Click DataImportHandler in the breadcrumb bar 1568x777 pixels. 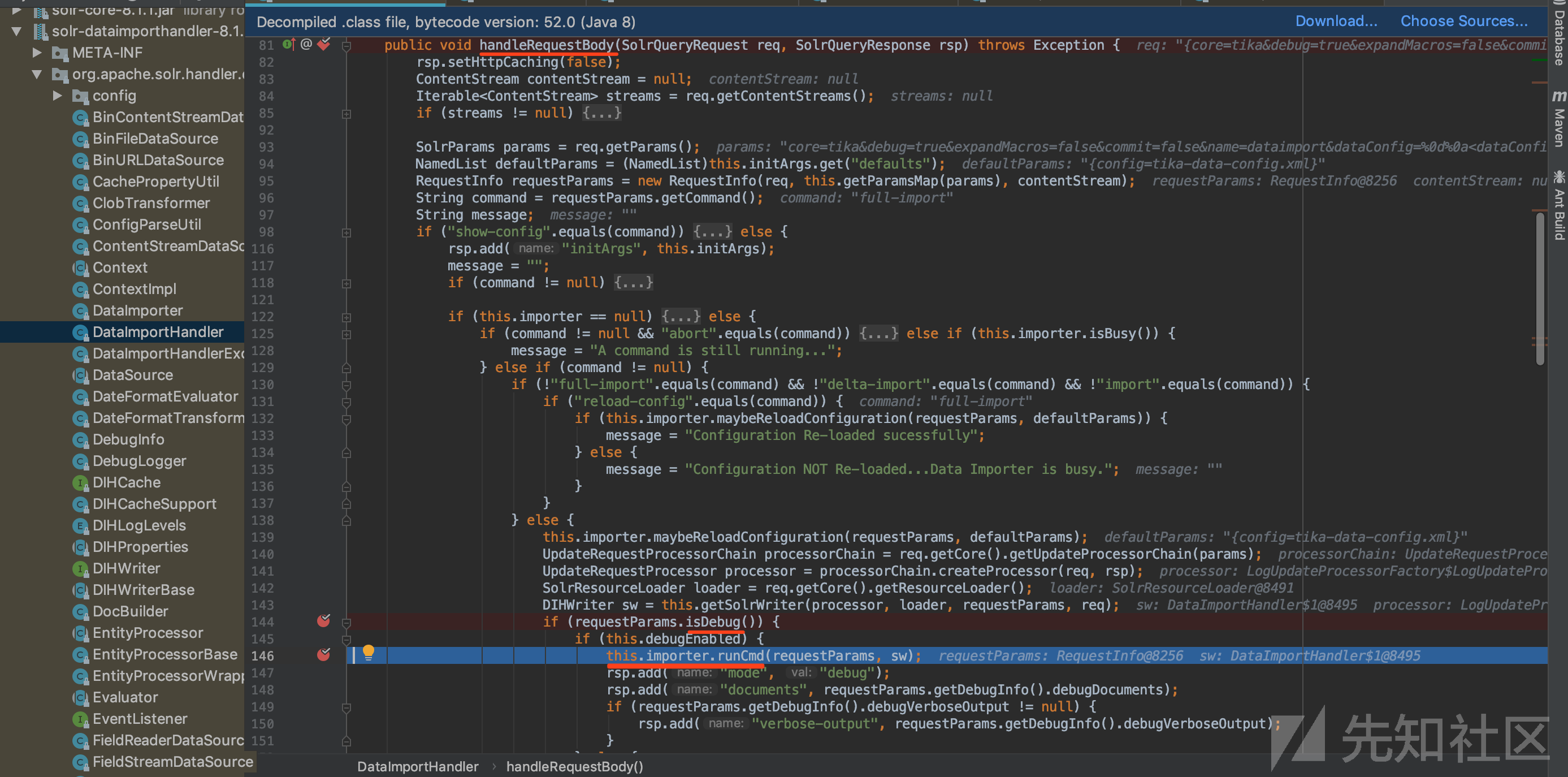point(418,766)
